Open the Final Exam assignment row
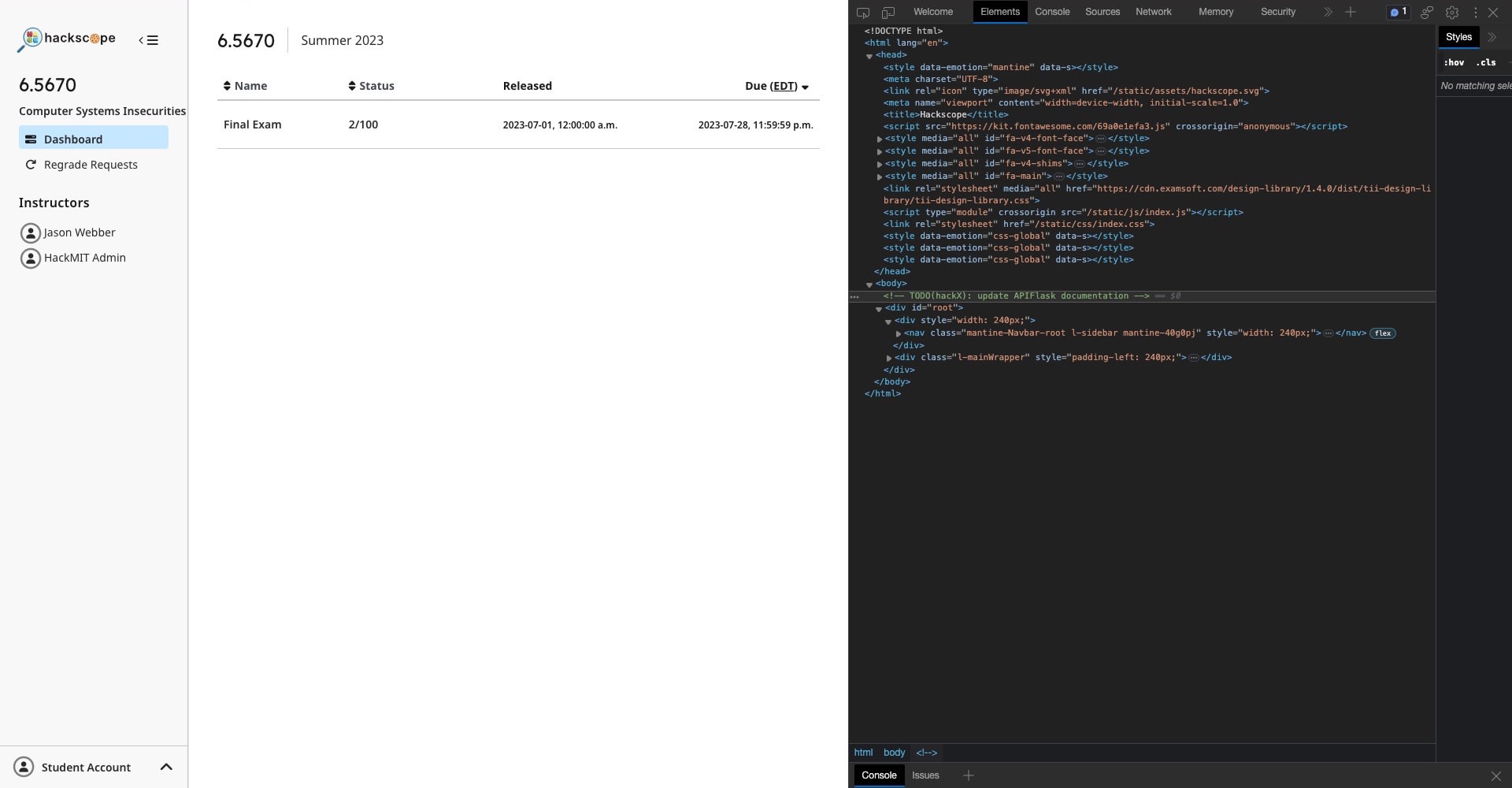The width and height of the screenshot is (1512, 788). pyautogui.click(x=518, y=125)
